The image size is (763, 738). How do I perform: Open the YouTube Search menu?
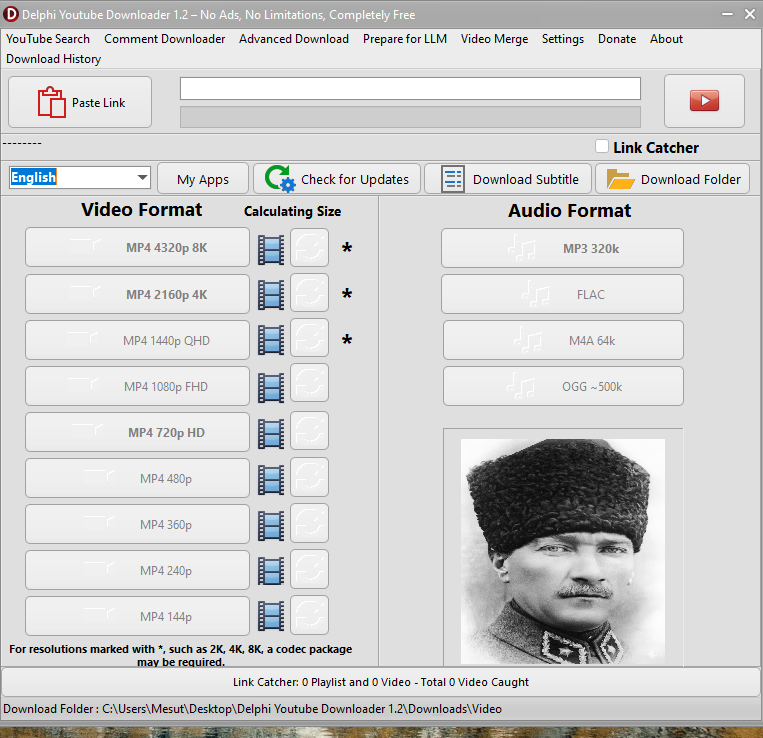click(x=48, y=39)
